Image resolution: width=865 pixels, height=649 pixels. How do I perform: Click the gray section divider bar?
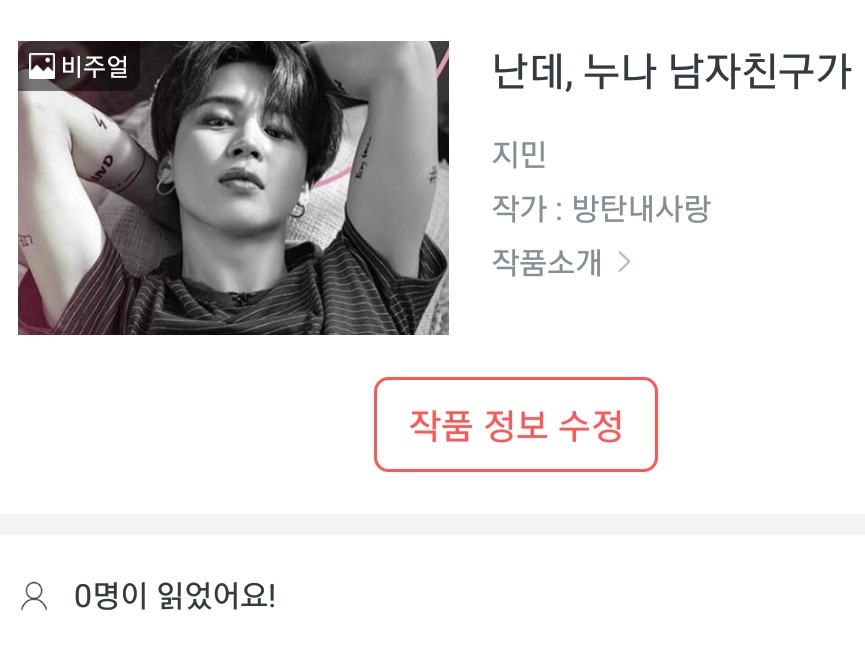pyautogui.click(x=432, y=524)
